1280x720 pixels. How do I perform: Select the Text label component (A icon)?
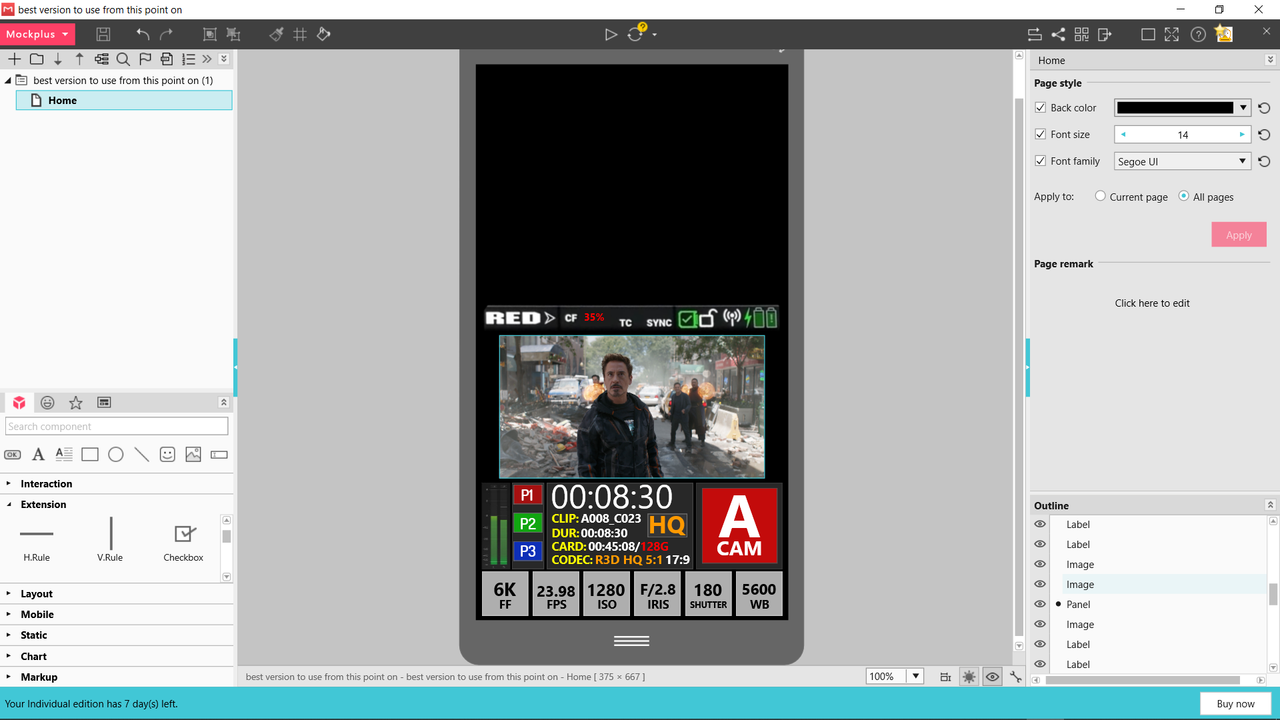click(x=38, y=454)
